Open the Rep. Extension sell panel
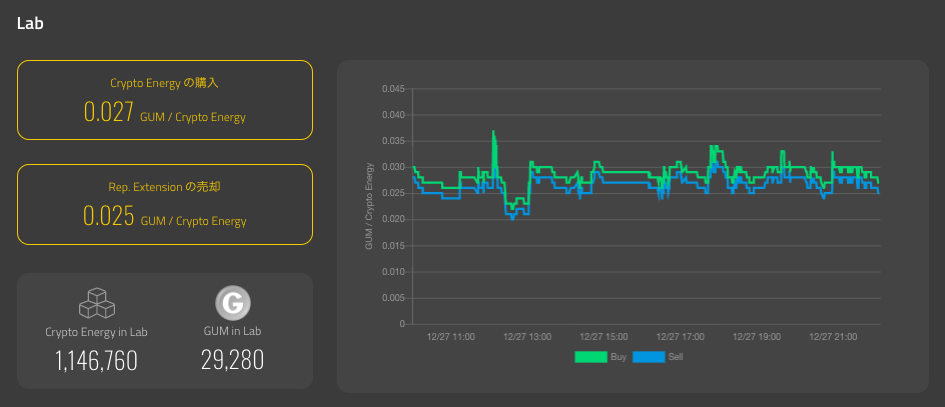 (165, 204)
